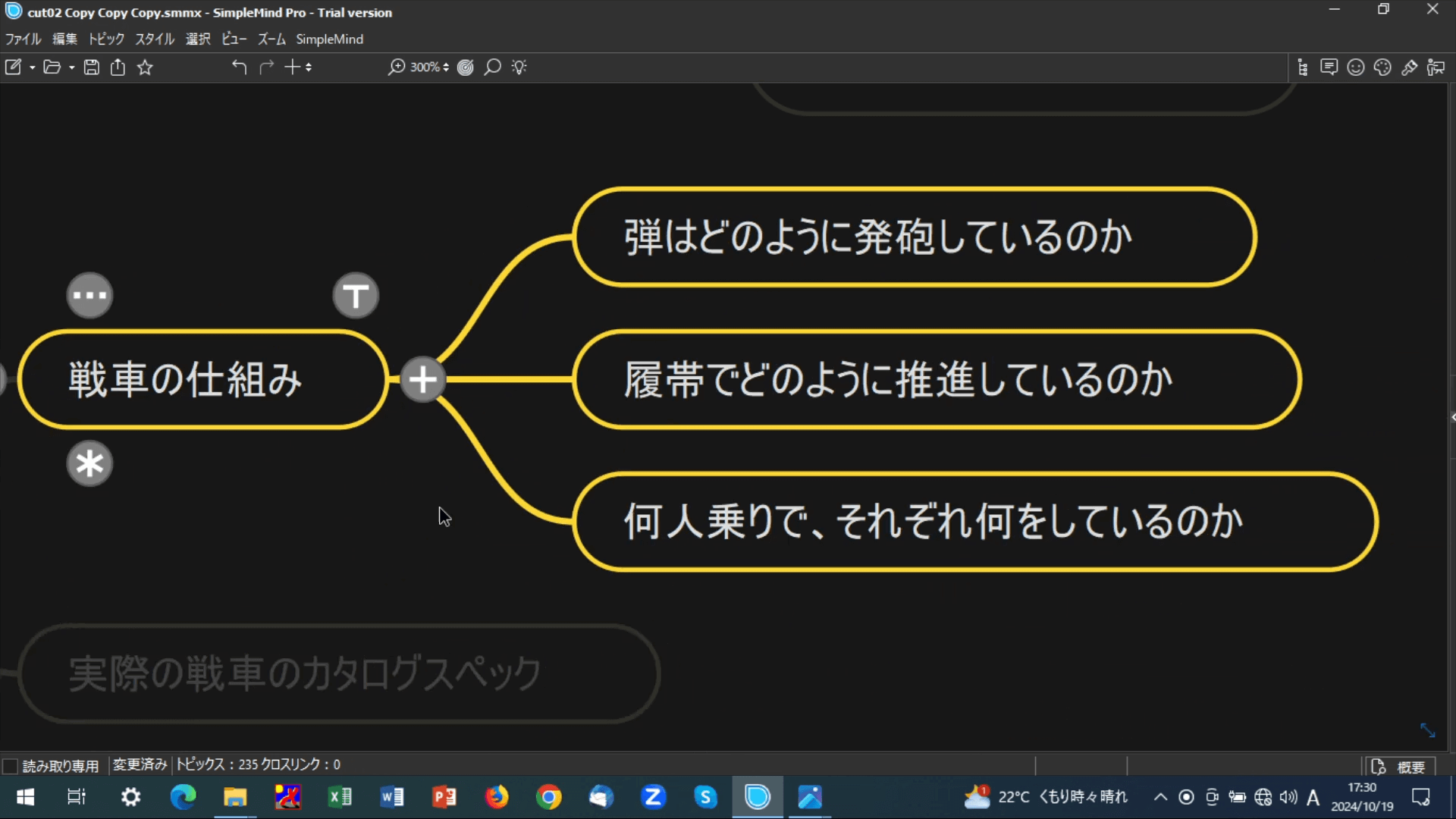The height and width of the screenshot is (819, 1456).
Task: Undo the last action
Action: pos(240,67)
